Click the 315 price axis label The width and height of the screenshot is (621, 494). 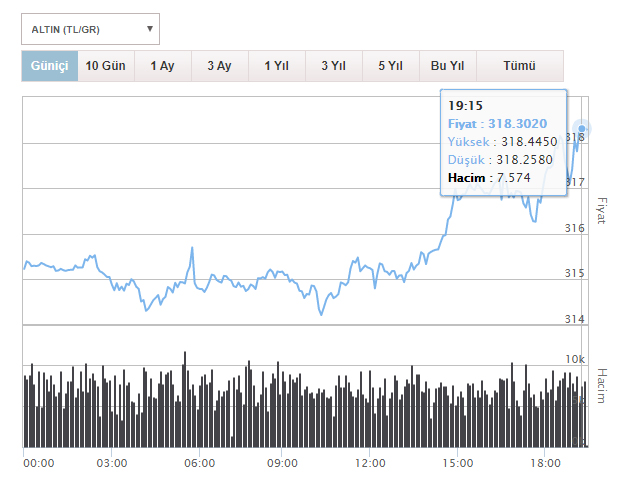click(575, 273)
